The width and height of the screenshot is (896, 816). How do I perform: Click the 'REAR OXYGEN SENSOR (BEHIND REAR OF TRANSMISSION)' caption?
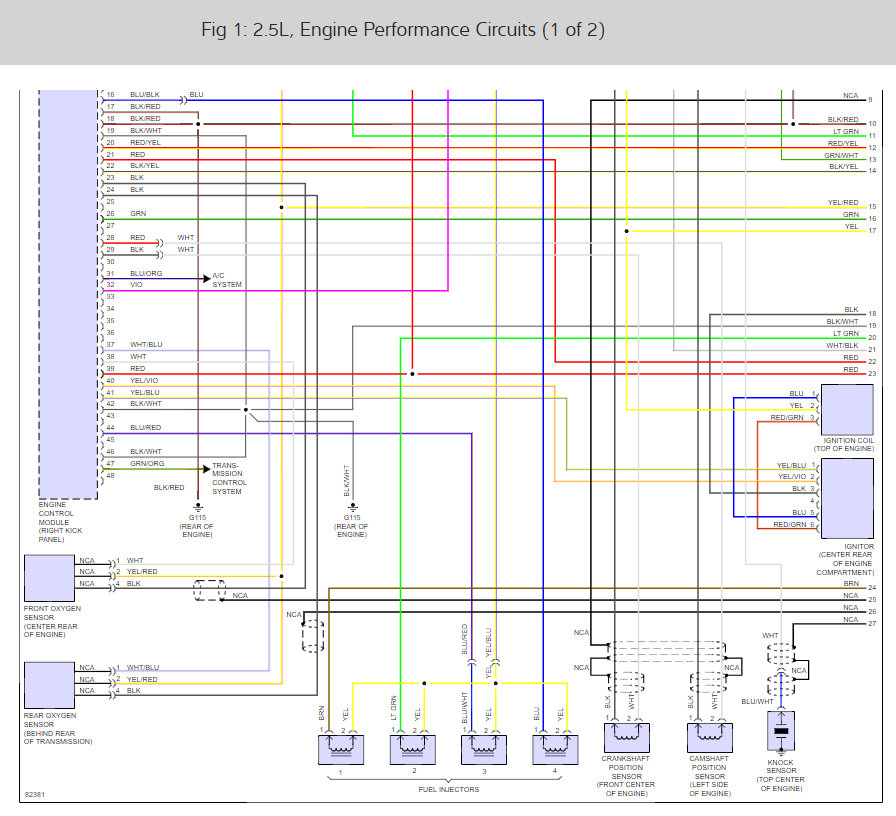tap(58, 729)
